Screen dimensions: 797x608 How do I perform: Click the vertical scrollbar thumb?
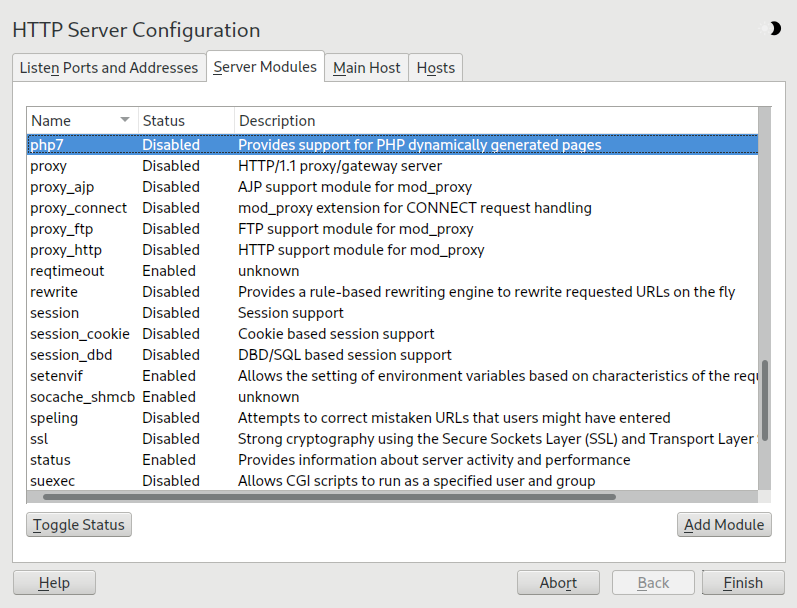click(x=765, y=400)
